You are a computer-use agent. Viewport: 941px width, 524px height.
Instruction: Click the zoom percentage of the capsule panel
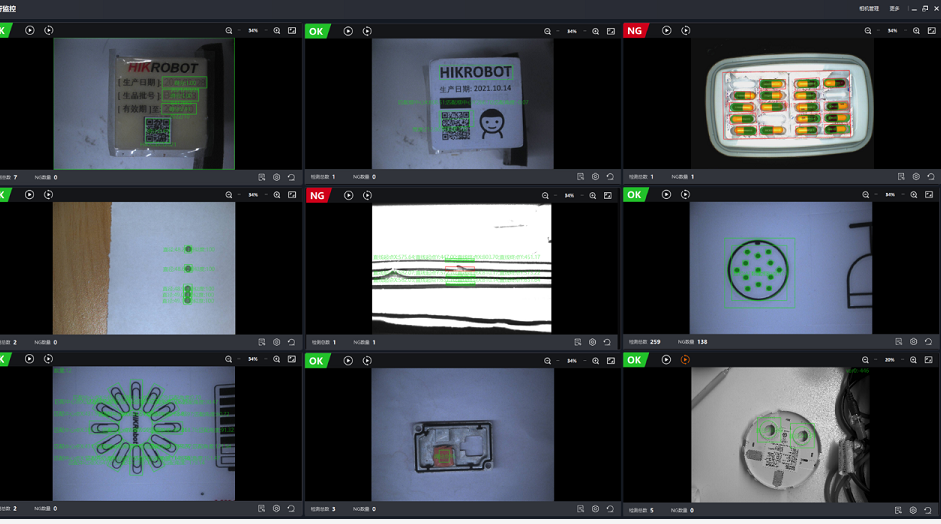pyautogui.click(x=892, y=31)
